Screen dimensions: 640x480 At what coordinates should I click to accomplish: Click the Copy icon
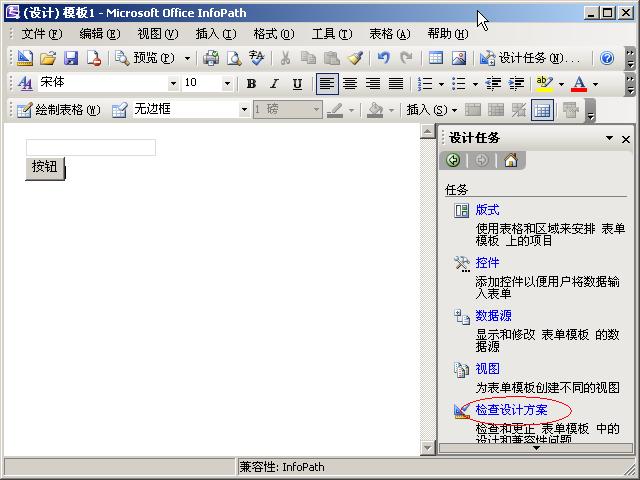(x=308, y=58)
